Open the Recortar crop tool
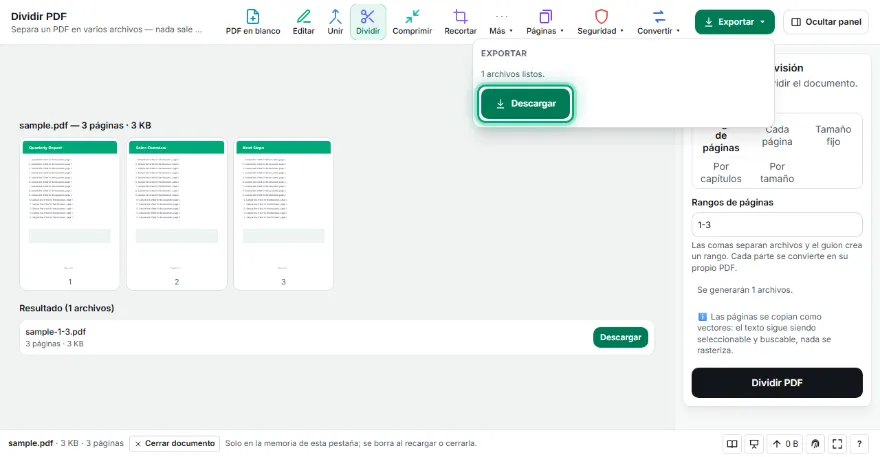 [460, 22]
